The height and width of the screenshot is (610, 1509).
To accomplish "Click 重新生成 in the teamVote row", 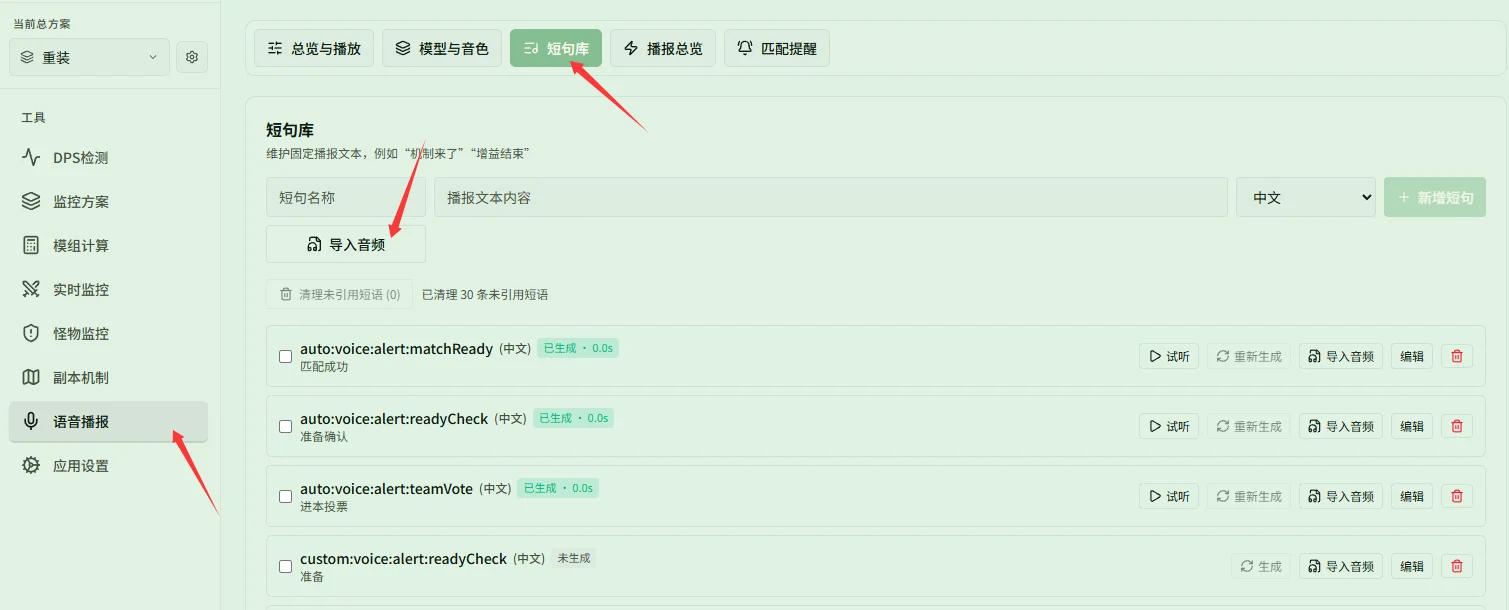I will click(x=1249, y=497).
